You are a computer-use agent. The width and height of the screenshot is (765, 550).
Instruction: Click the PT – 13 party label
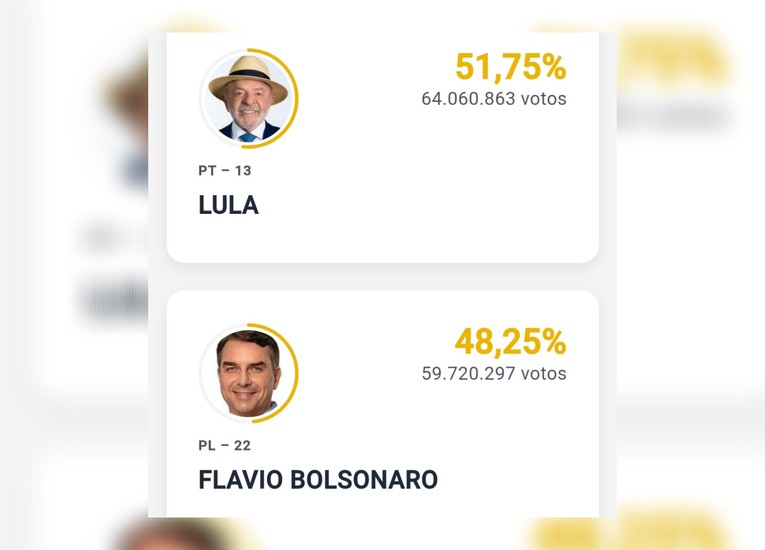pyautogui.click(x=225, y=171)
